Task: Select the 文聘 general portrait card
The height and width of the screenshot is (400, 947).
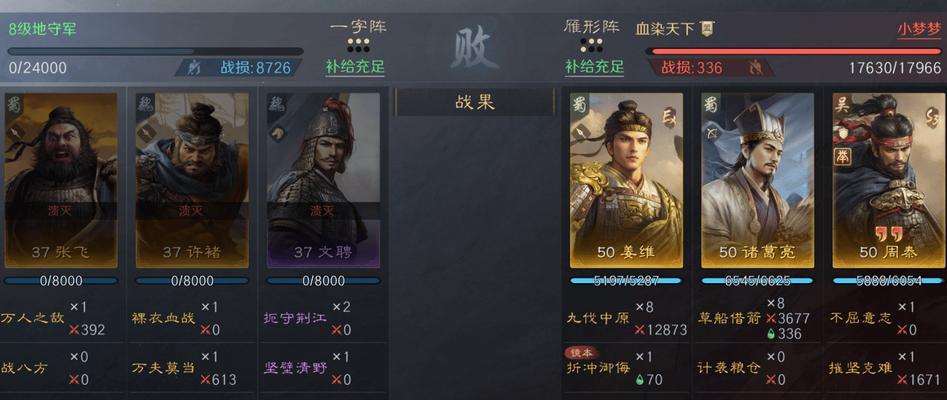Action: coord(323,180)
